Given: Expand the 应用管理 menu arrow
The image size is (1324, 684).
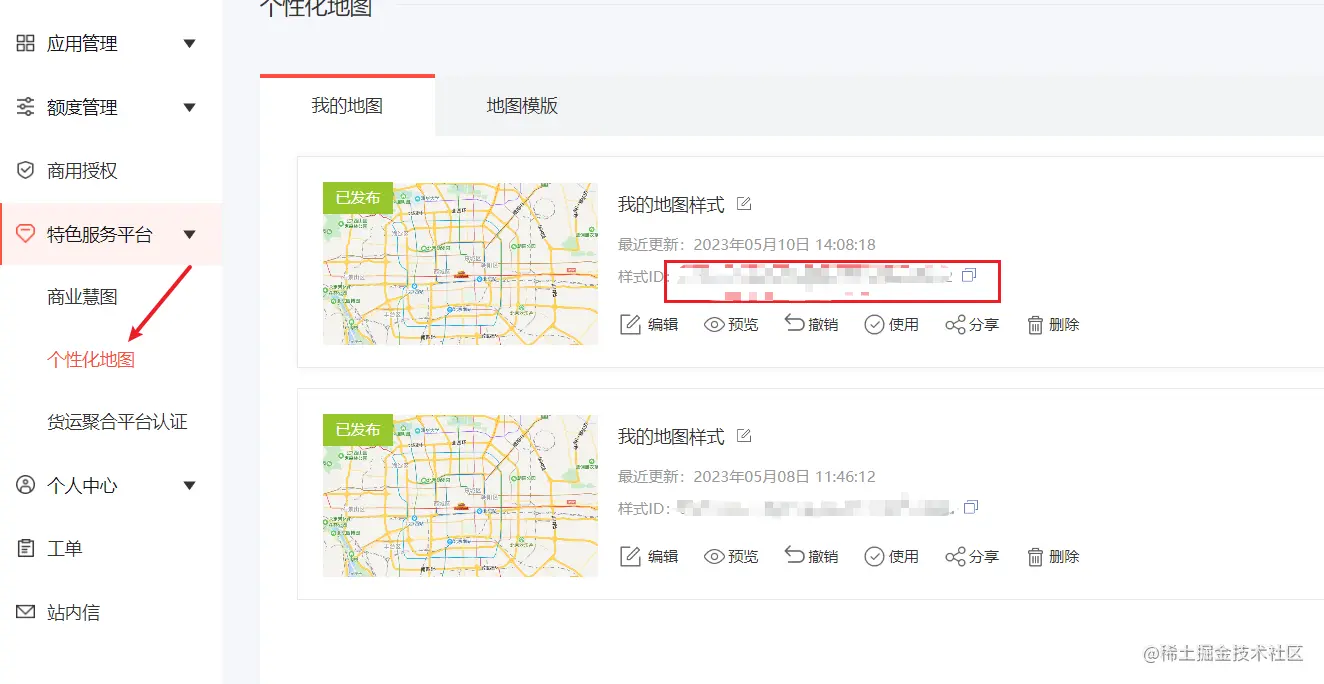Looking at the screenshot, I should pyautogui.click(x=189, y=44).
